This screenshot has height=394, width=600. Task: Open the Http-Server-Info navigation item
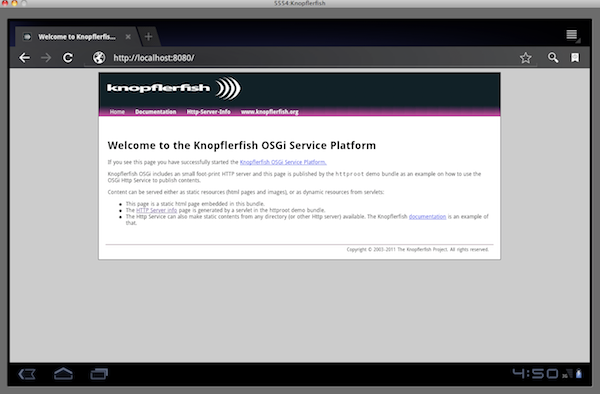[209, 112]
